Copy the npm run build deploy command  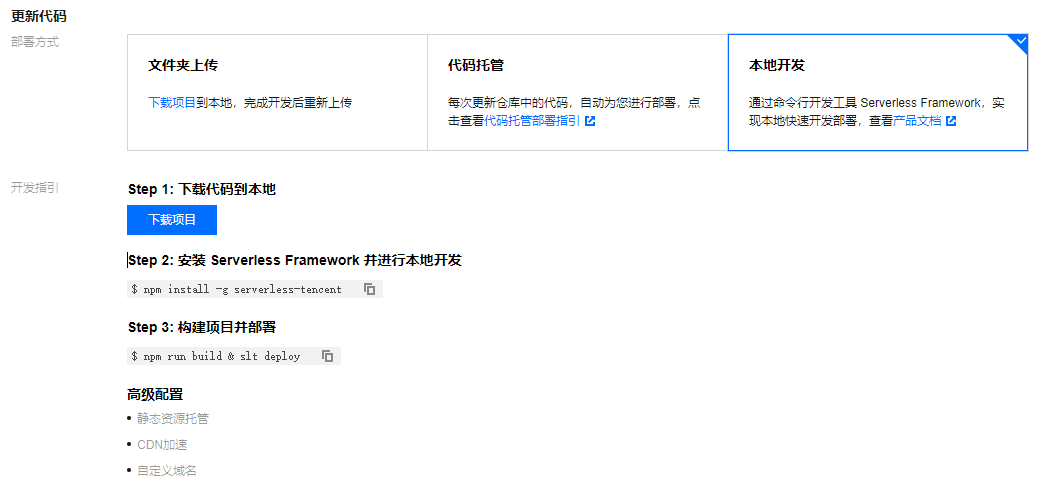(x=327, y=356)
